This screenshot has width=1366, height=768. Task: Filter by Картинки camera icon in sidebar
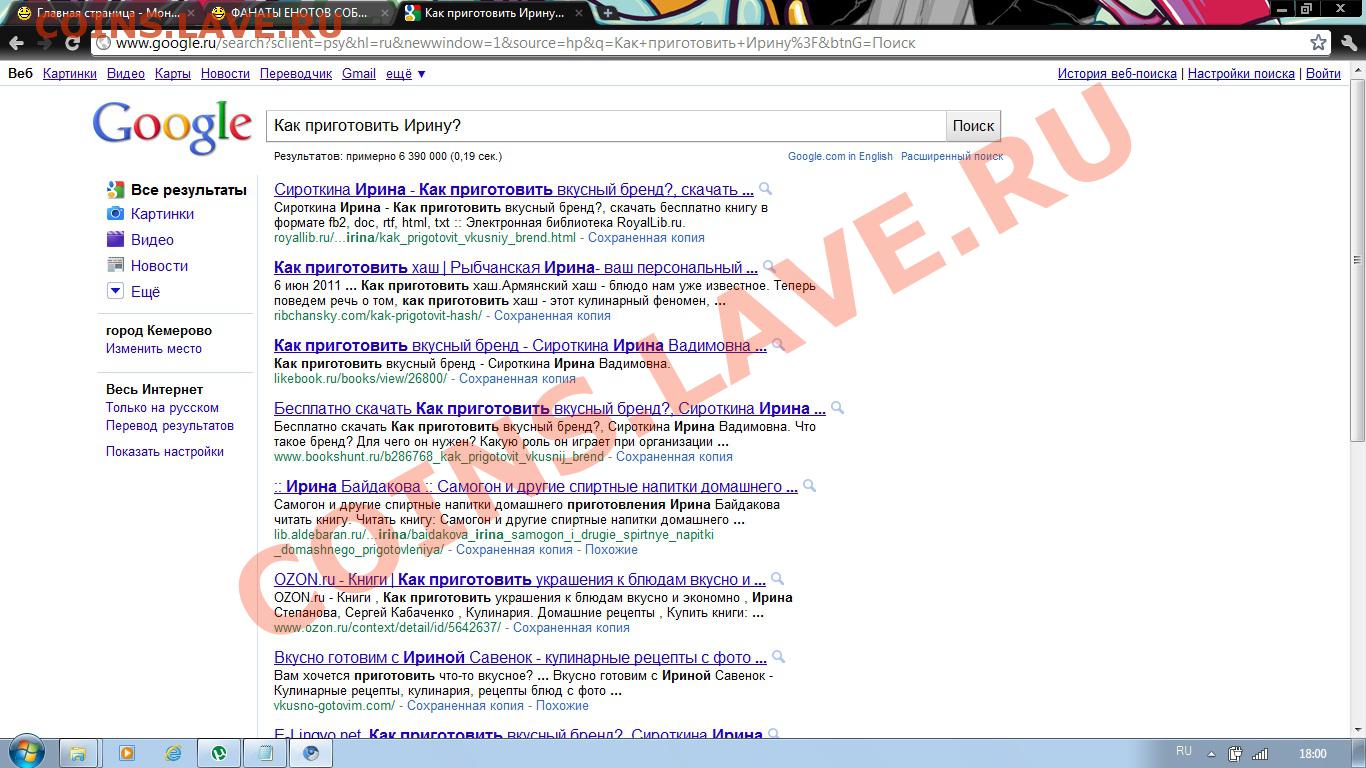coord(115,213)
